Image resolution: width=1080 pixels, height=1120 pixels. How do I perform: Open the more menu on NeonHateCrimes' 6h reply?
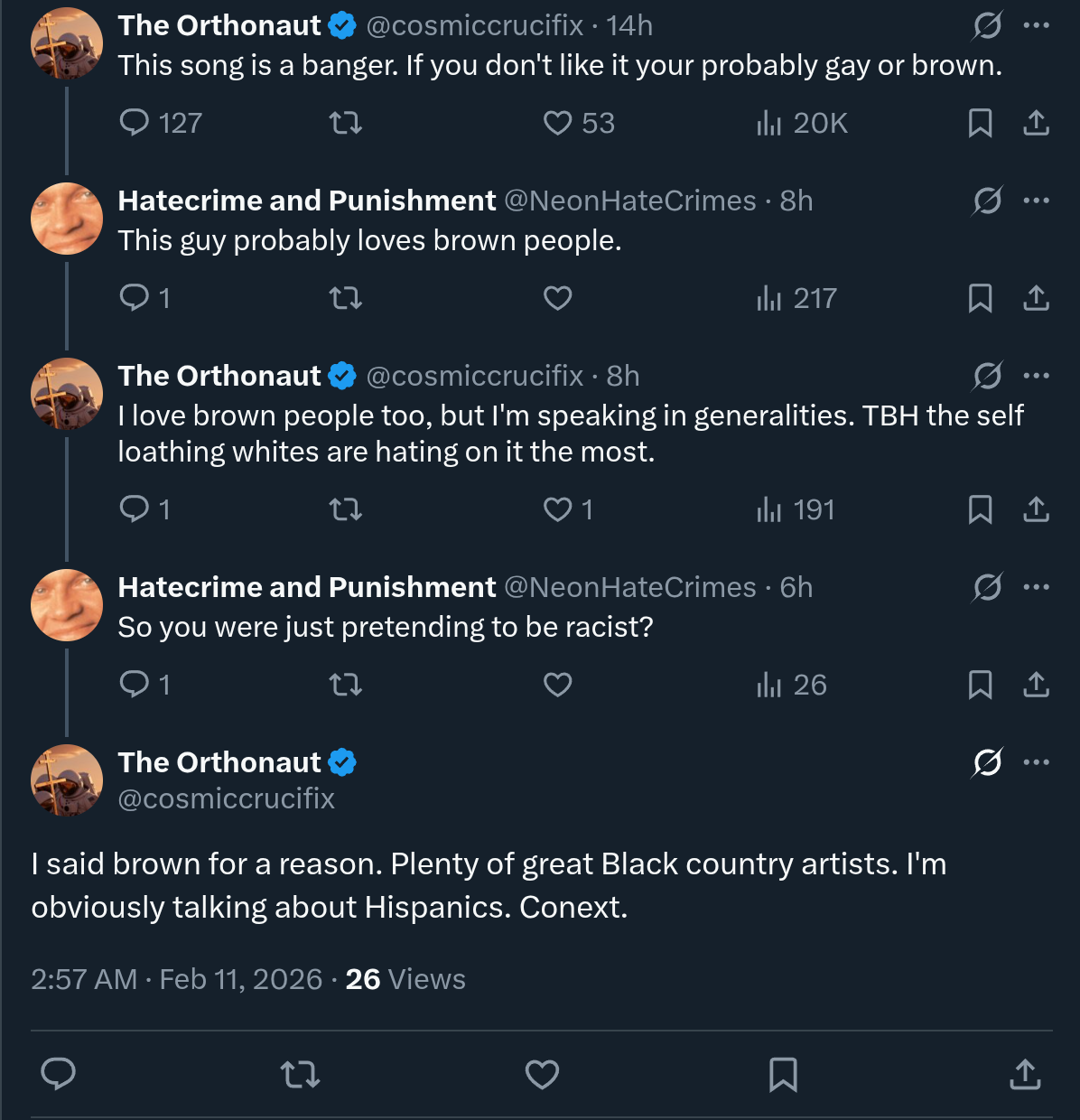[1036, 587]
